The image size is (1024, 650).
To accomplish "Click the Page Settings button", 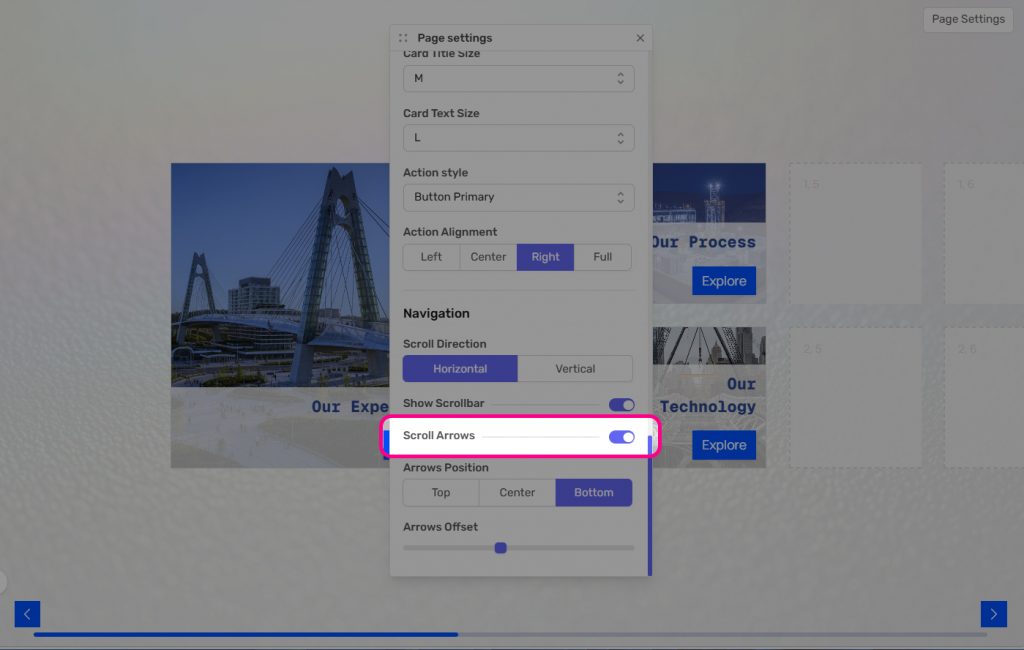I will click(x=967, y=19).
